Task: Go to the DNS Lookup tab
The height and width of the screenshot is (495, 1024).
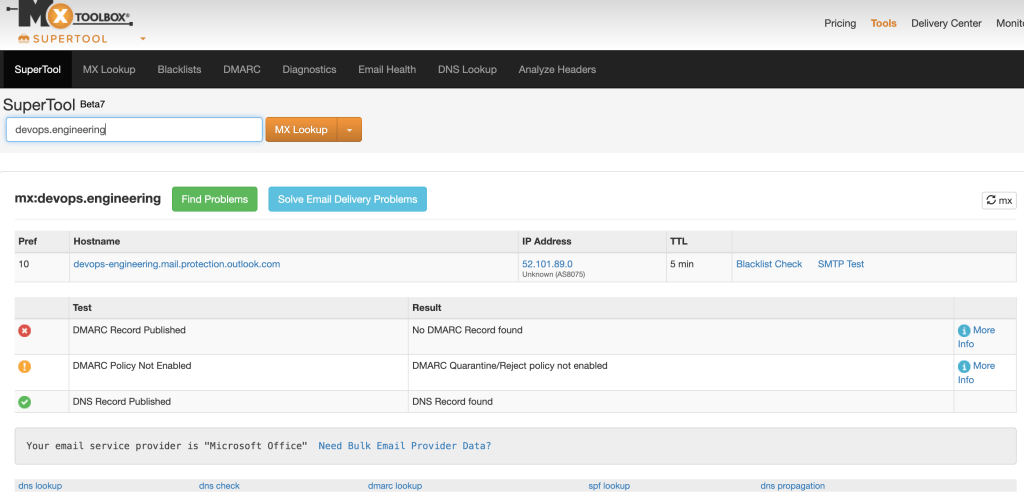Action: point(467,69)
